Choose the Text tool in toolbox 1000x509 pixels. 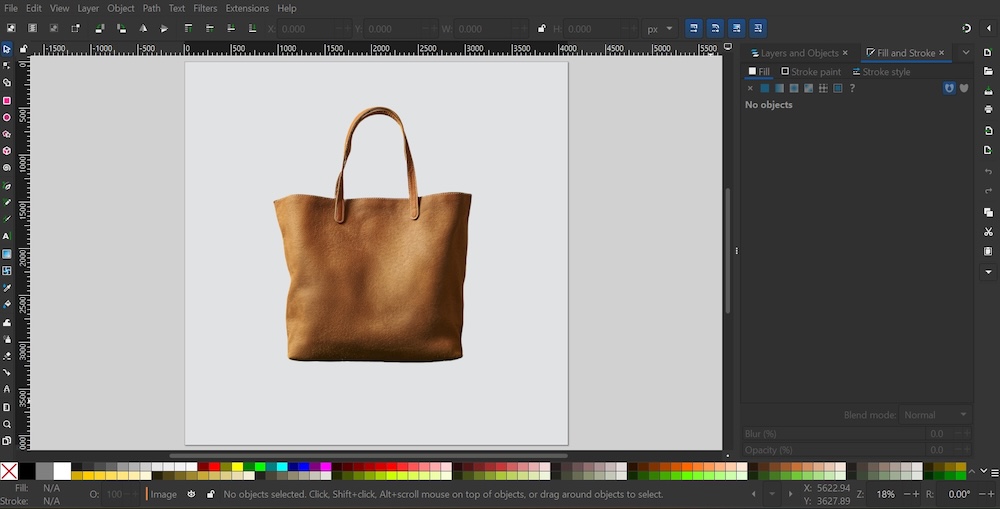click(x=7, y=236)
